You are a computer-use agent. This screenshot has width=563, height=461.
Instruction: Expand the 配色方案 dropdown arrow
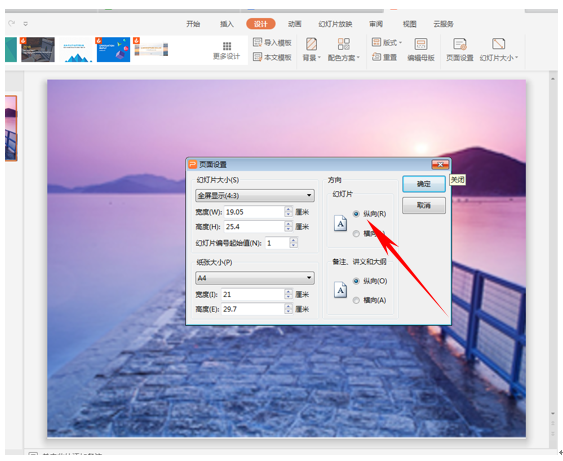[358, 57]
